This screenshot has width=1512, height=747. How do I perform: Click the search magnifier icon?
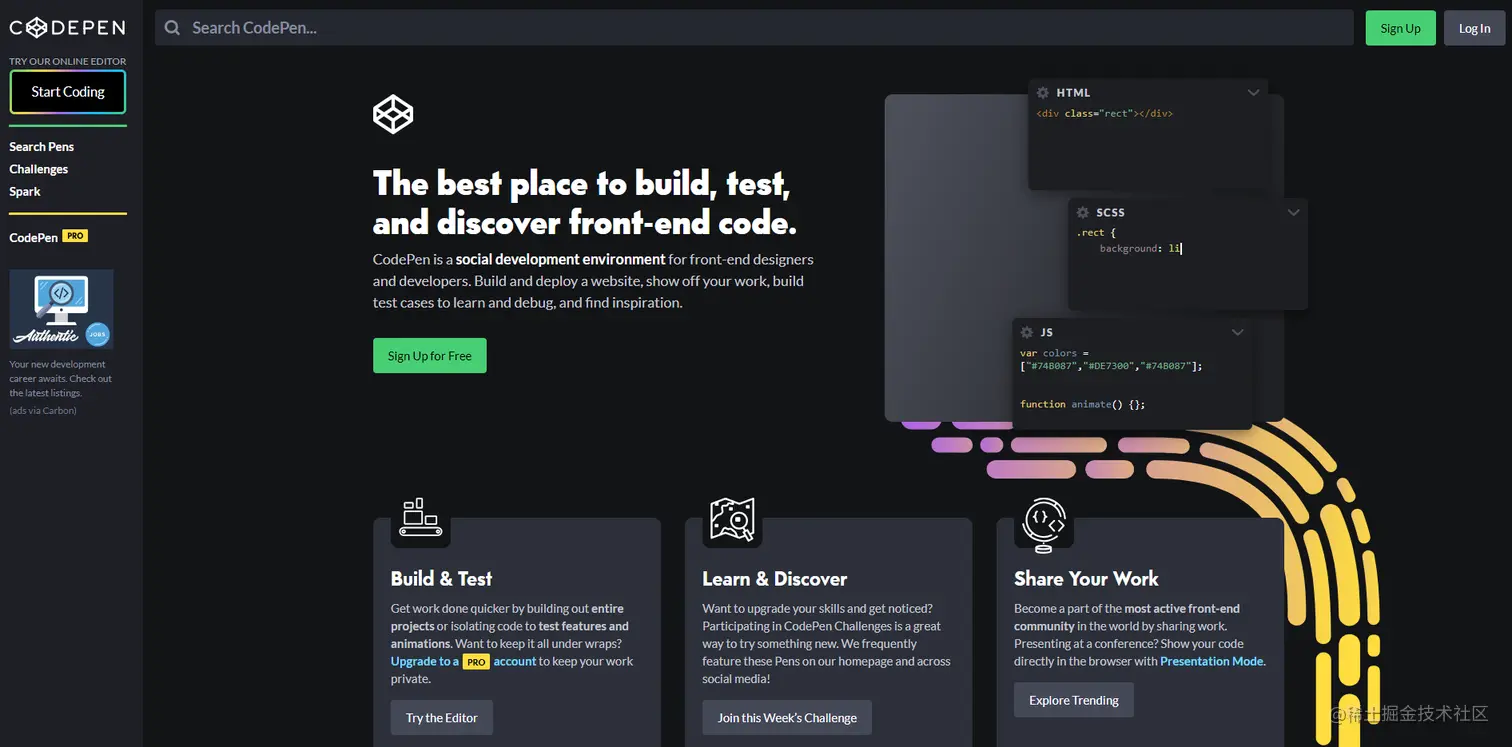[173, 28]
